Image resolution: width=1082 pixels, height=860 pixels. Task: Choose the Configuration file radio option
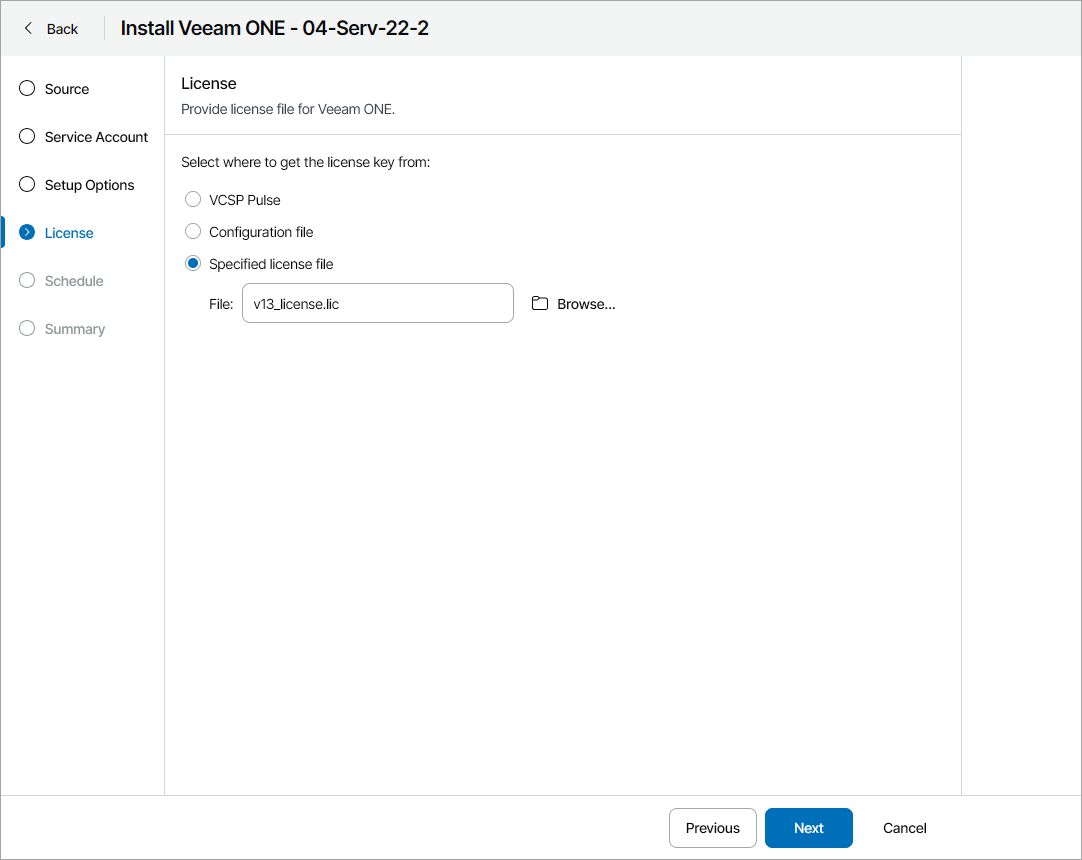click(x=193, y=232)
